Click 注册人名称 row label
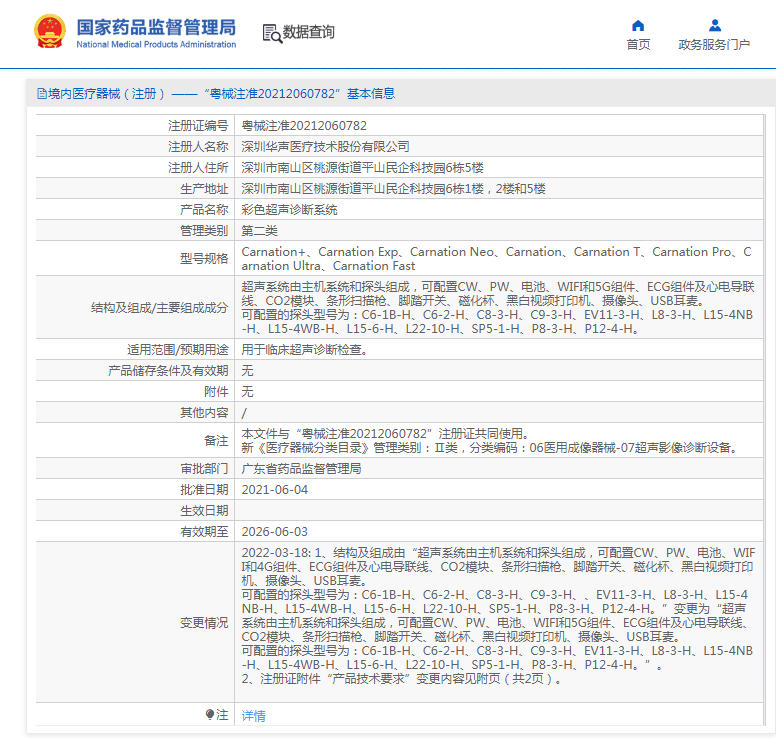The image size is (776, 738). tap(198, 147)
